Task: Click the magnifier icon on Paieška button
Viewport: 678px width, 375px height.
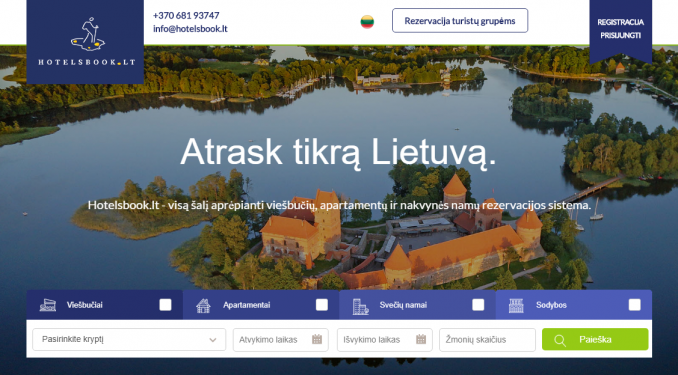Action: (x=560, y=340)
